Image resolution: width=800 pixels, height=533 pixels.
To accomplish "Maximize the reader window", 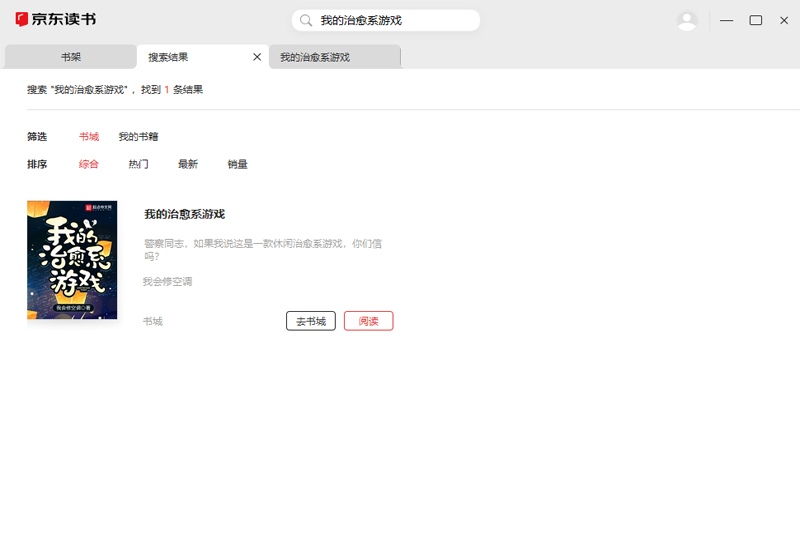I will 756,20.
